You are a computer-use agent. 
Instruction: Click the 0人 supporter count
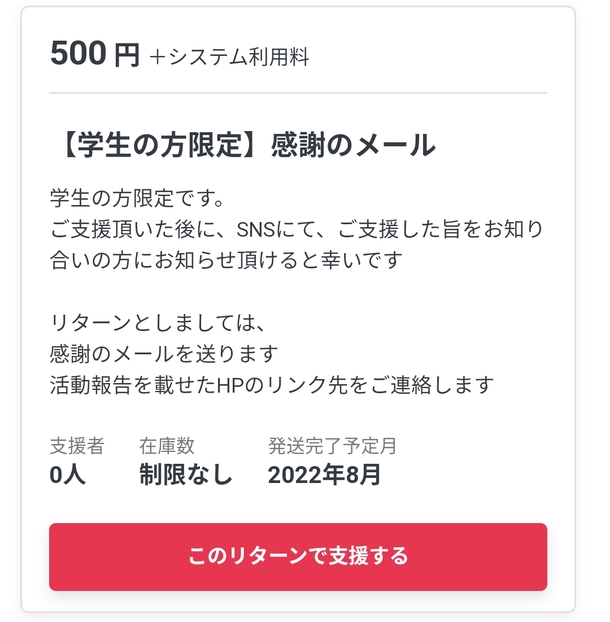pos(67,474)
